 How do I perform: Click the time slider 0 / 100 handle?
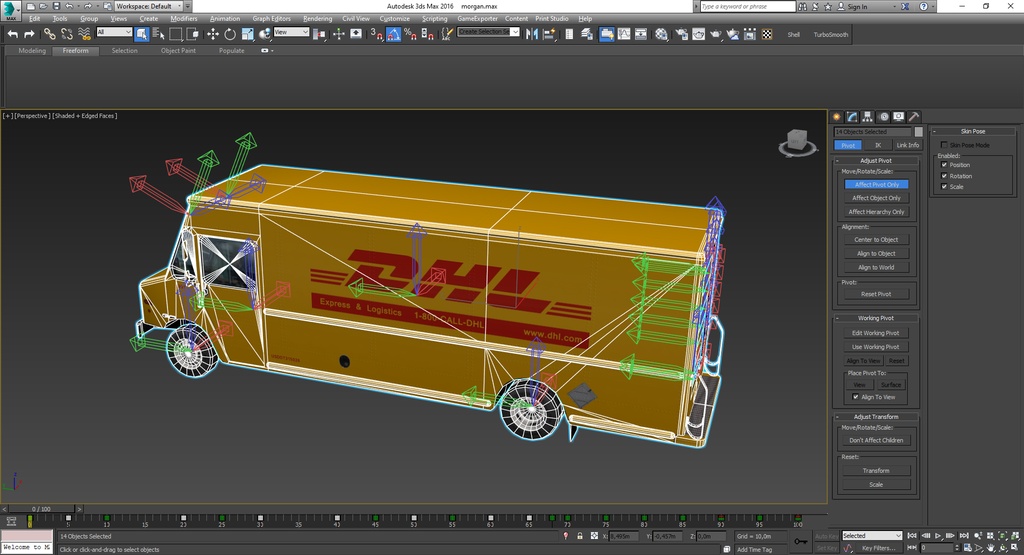click(41, 509)
